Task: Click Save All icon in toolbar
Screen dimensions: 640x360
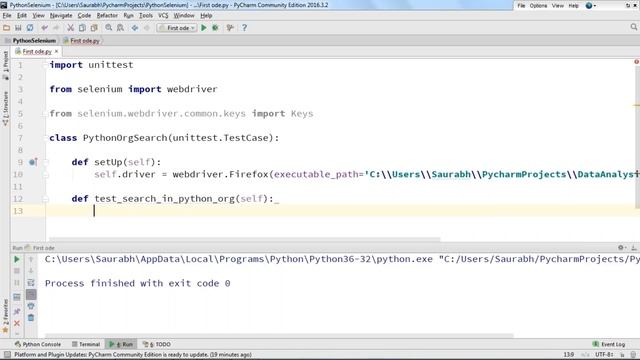Action: point(18,28)
